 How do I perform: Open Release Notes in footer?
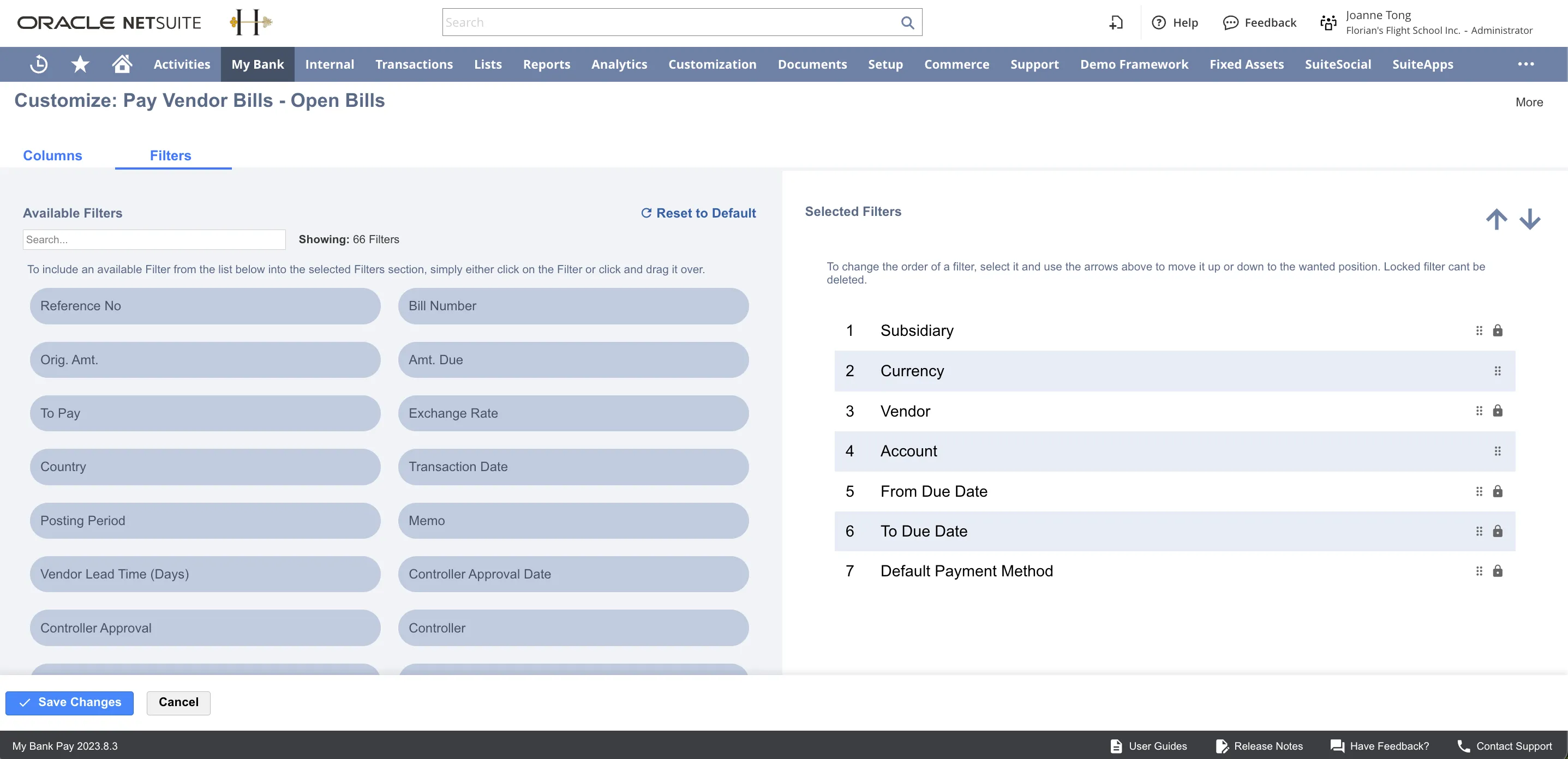tap(1259, 745)
